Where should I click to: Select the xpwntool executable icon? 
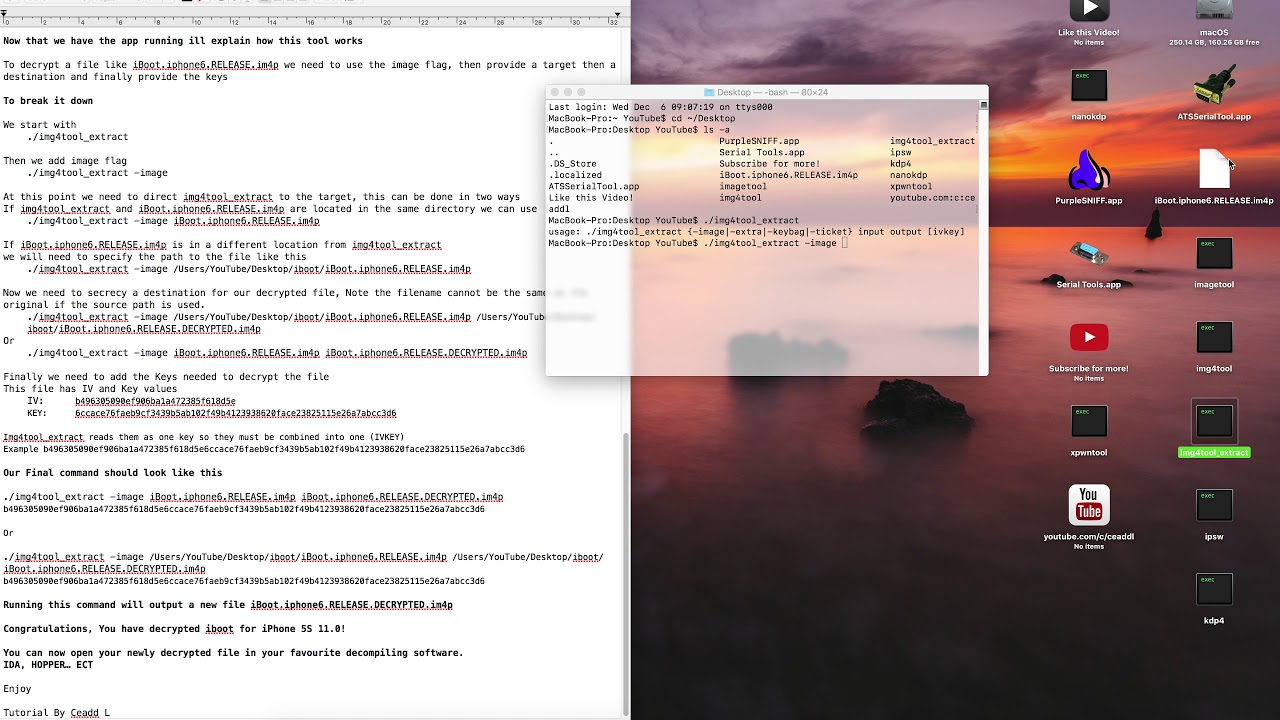[1089, 421]
